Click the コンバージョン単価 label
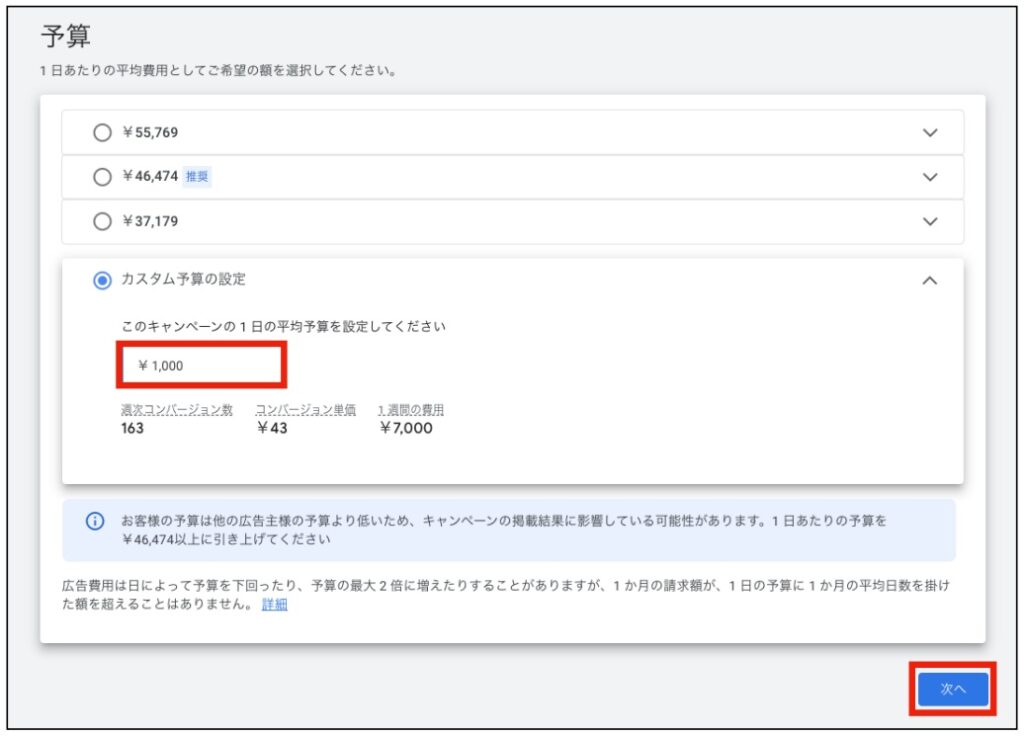The width and height of the screenshot is (1024, 736). (305, 410)
